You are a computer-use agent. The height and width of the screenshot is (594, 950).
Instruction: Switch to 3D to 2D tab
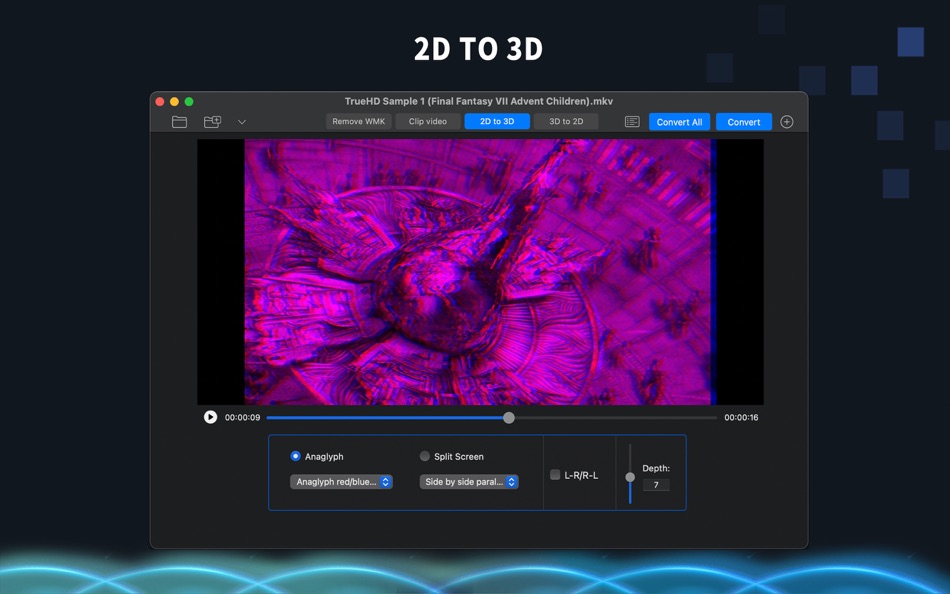(x=566, y=121)
